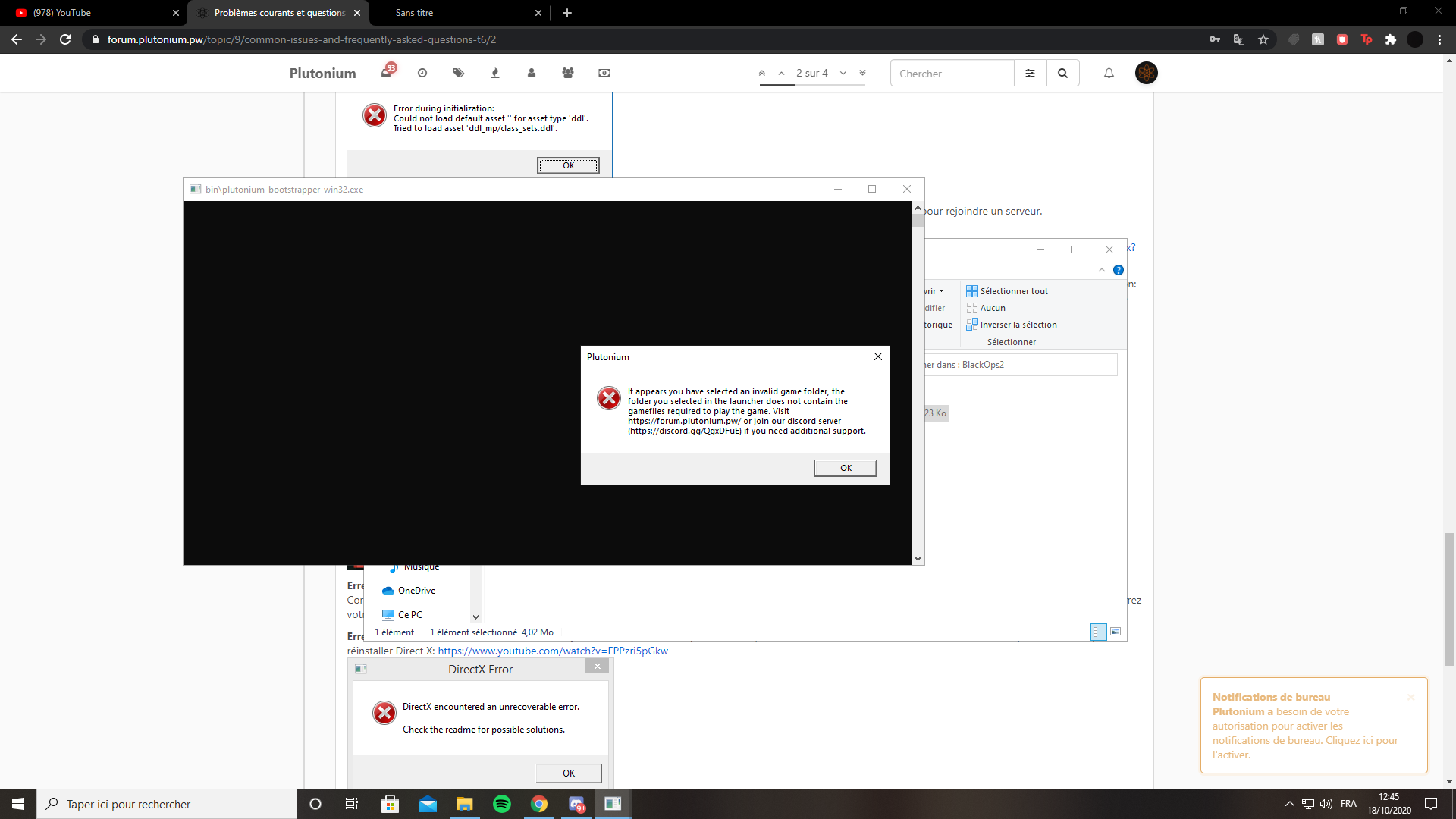Screen dimensions: 1456x819
Task: Open the groups icon in forum navbar
Action: tap(567, 73)
